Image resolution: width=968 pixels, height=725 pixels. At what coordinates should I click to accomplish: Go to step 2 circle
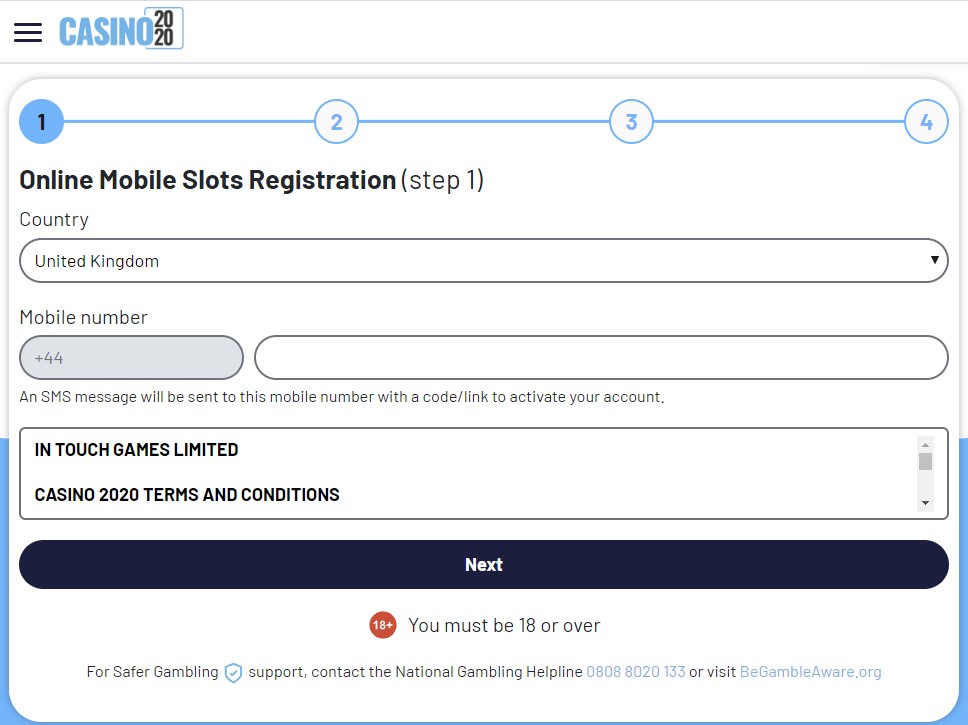click(336, 122)
